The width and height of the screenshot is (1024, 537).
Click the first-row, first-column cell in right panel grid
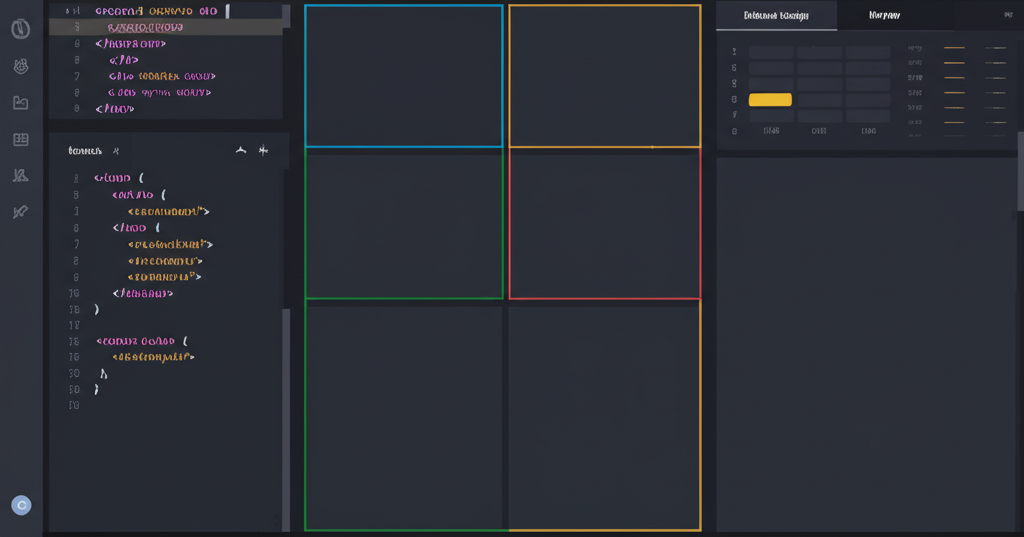coord(770,53)
